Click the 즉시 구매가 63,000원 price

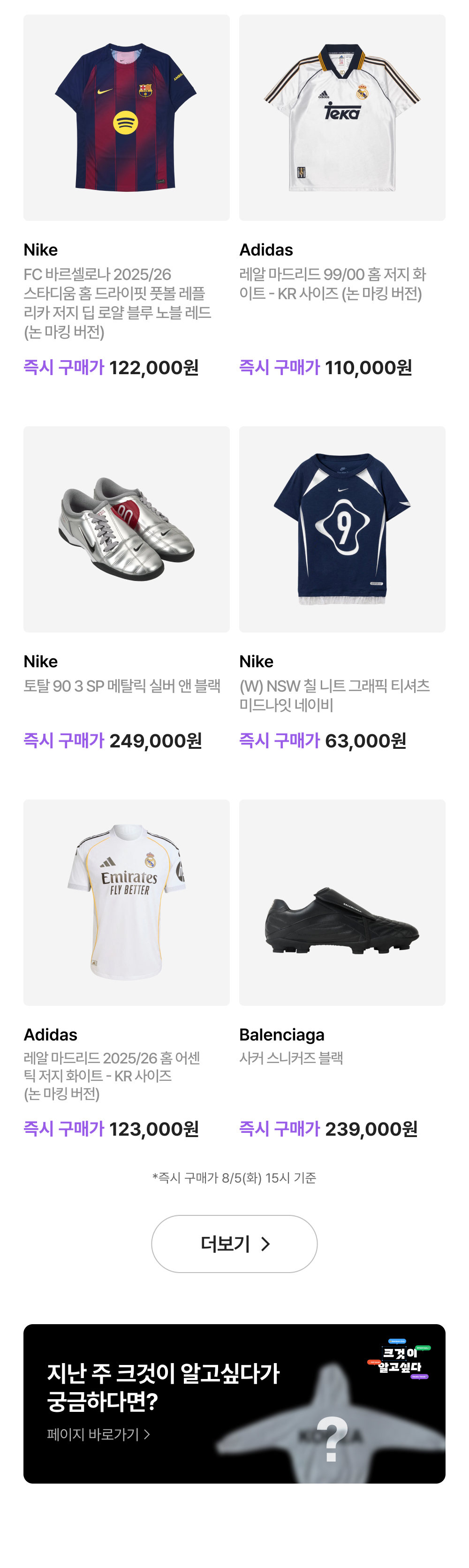[322, 741]
